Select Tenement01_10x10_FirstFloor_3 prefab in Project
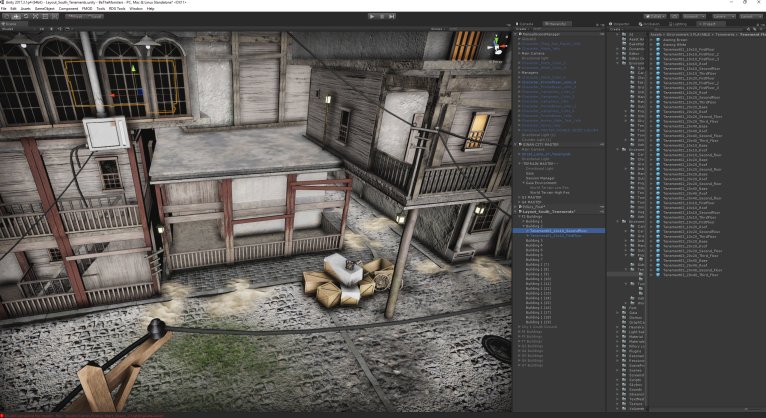The width and height of the screenshot is (766, 418). [x=691, y=59]
